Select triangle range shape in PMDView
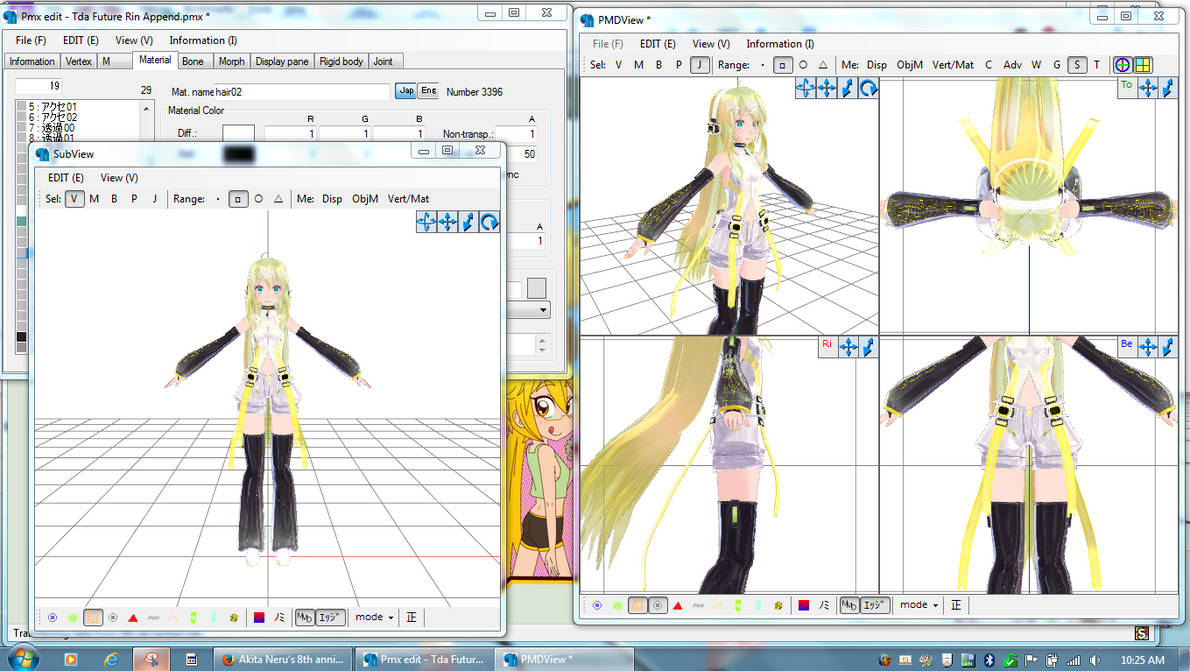 click(x=823, y=65)
